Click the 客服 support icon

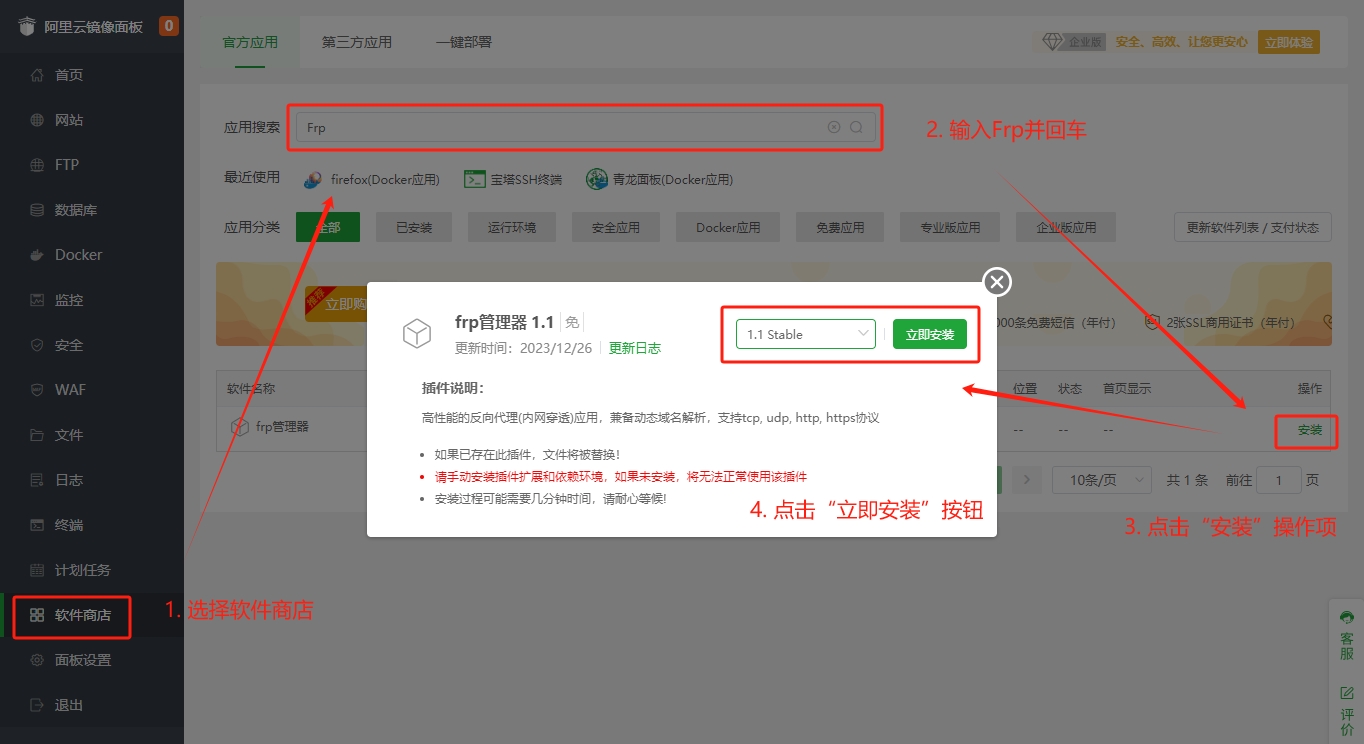click(x=1346, y=632)
